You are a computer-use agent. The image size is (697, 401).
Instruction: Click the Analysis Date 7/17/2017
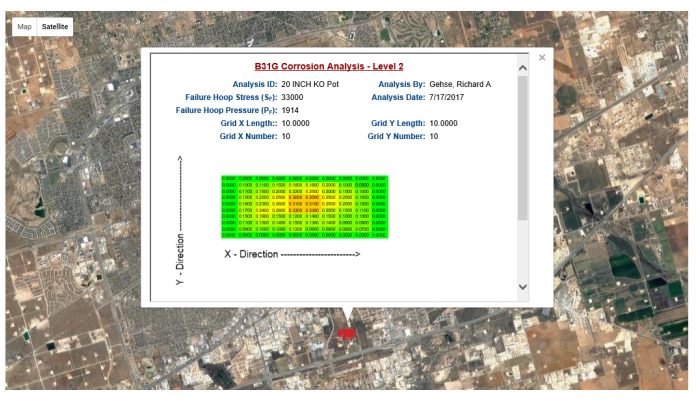pos(449,97)
